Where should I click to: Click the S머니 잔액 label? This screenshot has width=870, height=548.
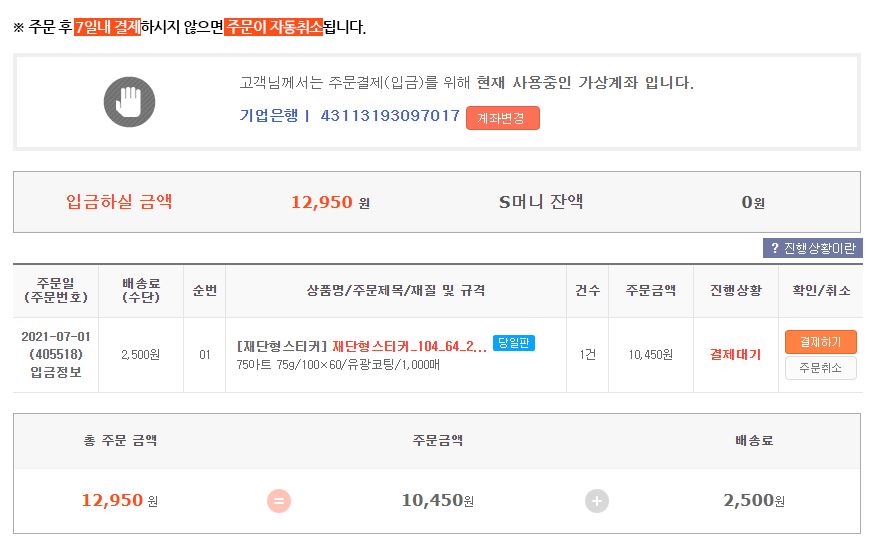tap(541, 201)
